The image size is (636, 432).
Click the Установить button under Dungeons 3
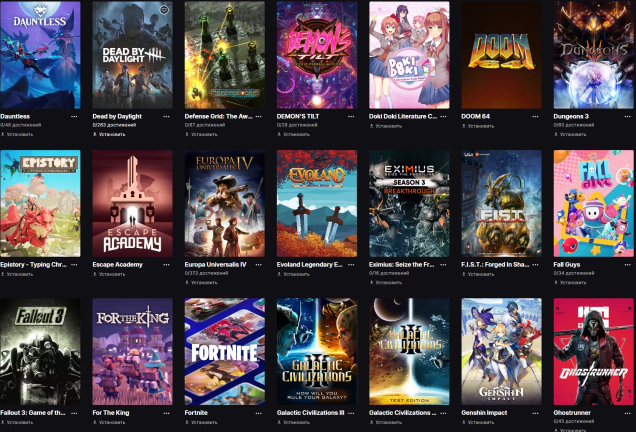click(574, 133)
